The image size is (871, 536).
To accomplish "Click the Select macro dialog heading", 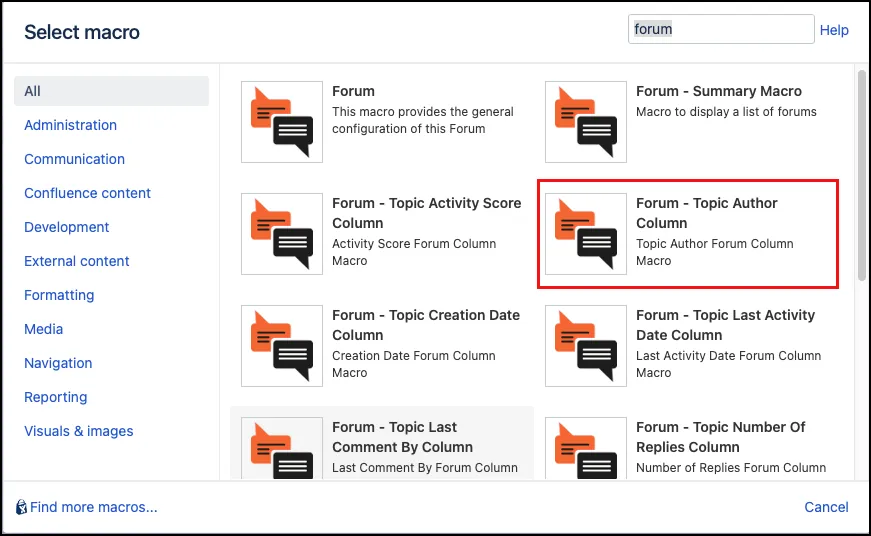I will point(82,32).
